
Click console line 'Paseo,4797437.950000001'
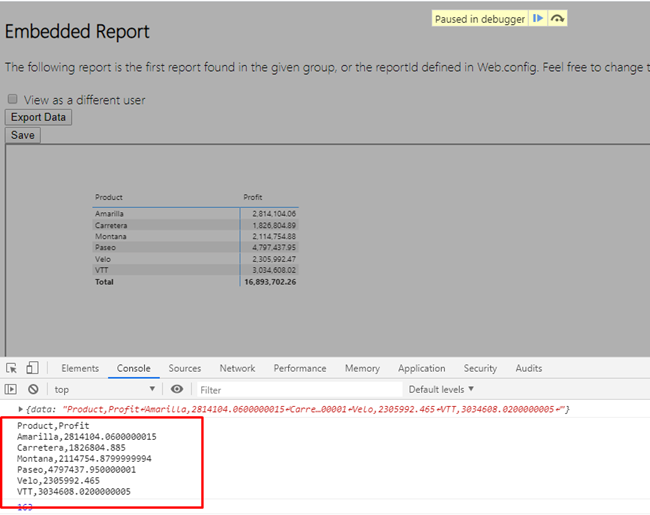point(76,470)
